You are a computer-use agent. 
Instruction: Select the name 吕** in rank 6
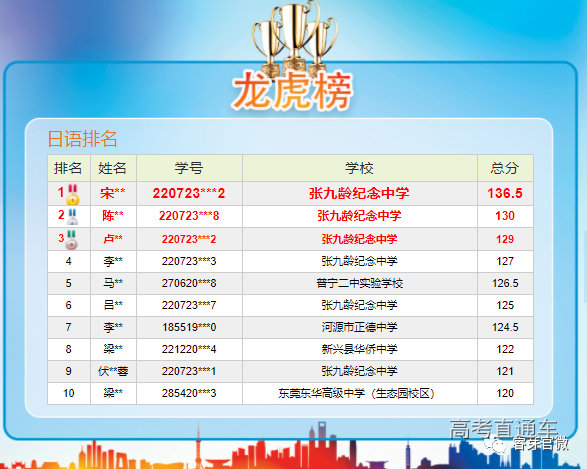(113, 305)
